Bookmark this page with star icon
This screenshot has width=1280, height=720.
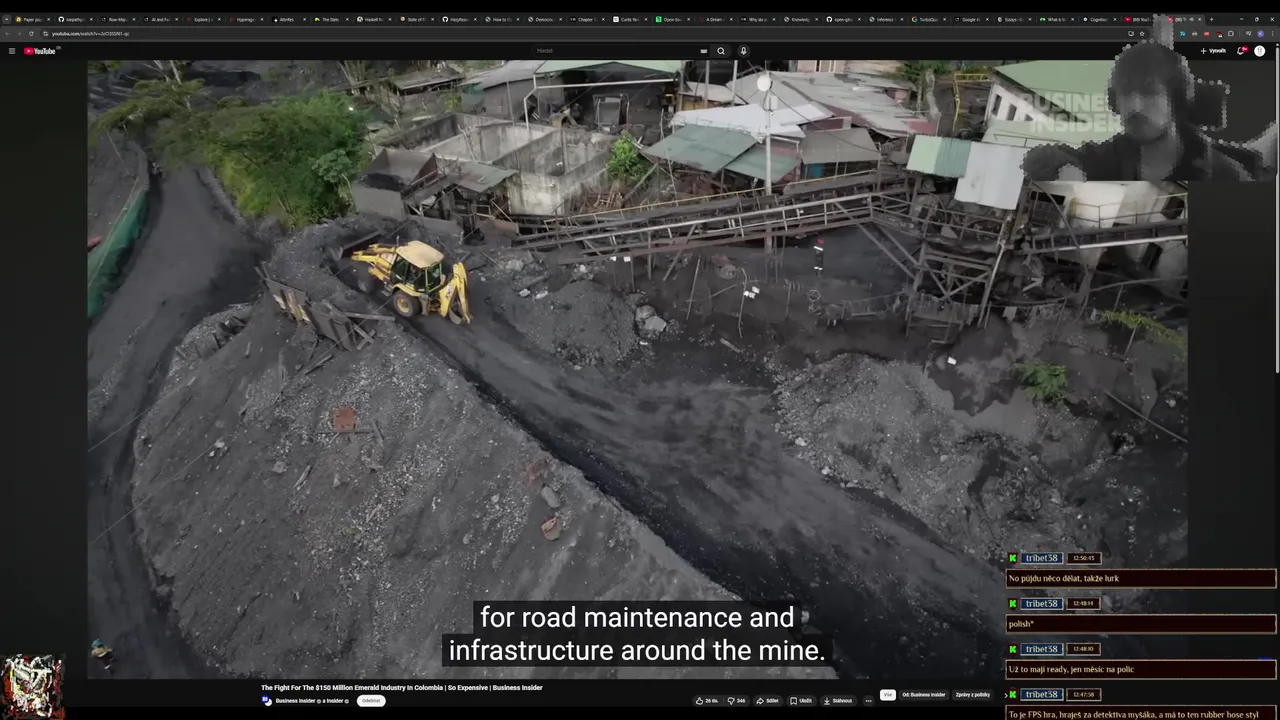pyautogui.click(x=1141, y=33)
